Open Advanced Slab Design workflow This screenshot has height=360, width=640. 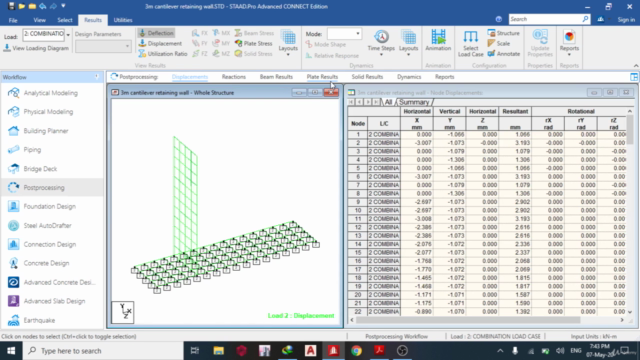54,301
